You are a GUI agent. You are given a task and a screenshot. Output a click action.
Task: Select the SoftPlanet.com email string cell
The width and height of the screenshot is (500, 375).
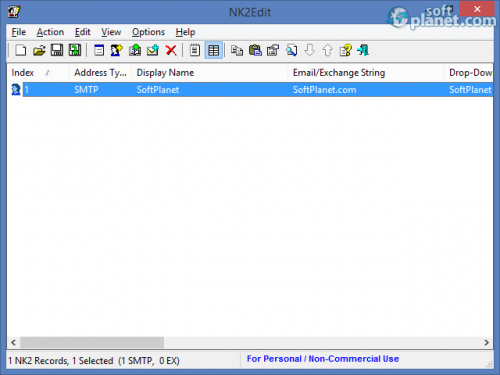point(324,90)
